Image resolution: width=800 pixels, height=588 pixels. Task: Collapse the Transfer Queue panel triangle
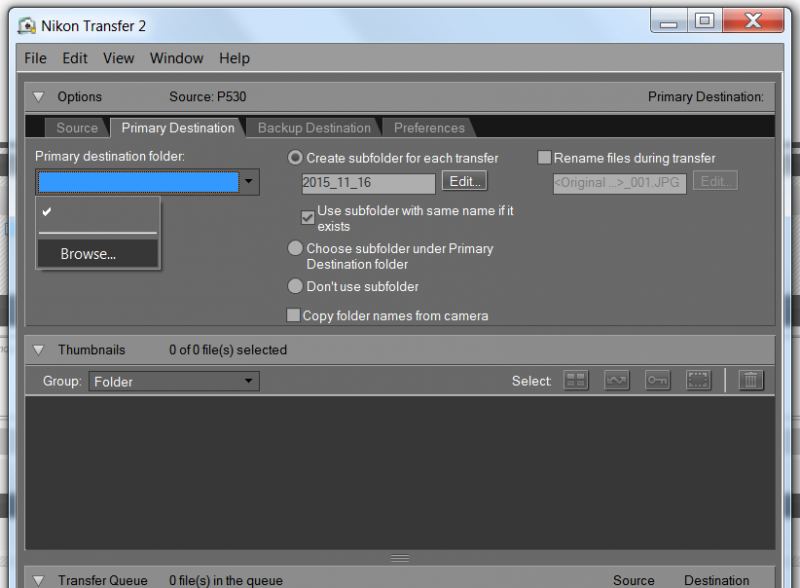(39, 580)
